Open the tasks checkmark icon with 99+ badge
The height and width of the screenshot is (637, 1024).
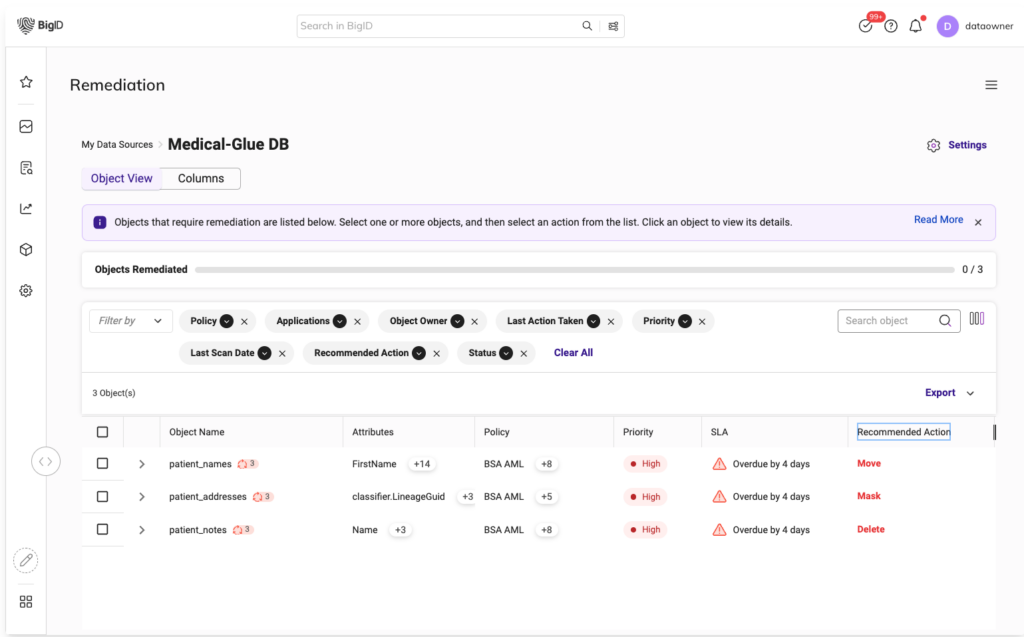(866, 26)
